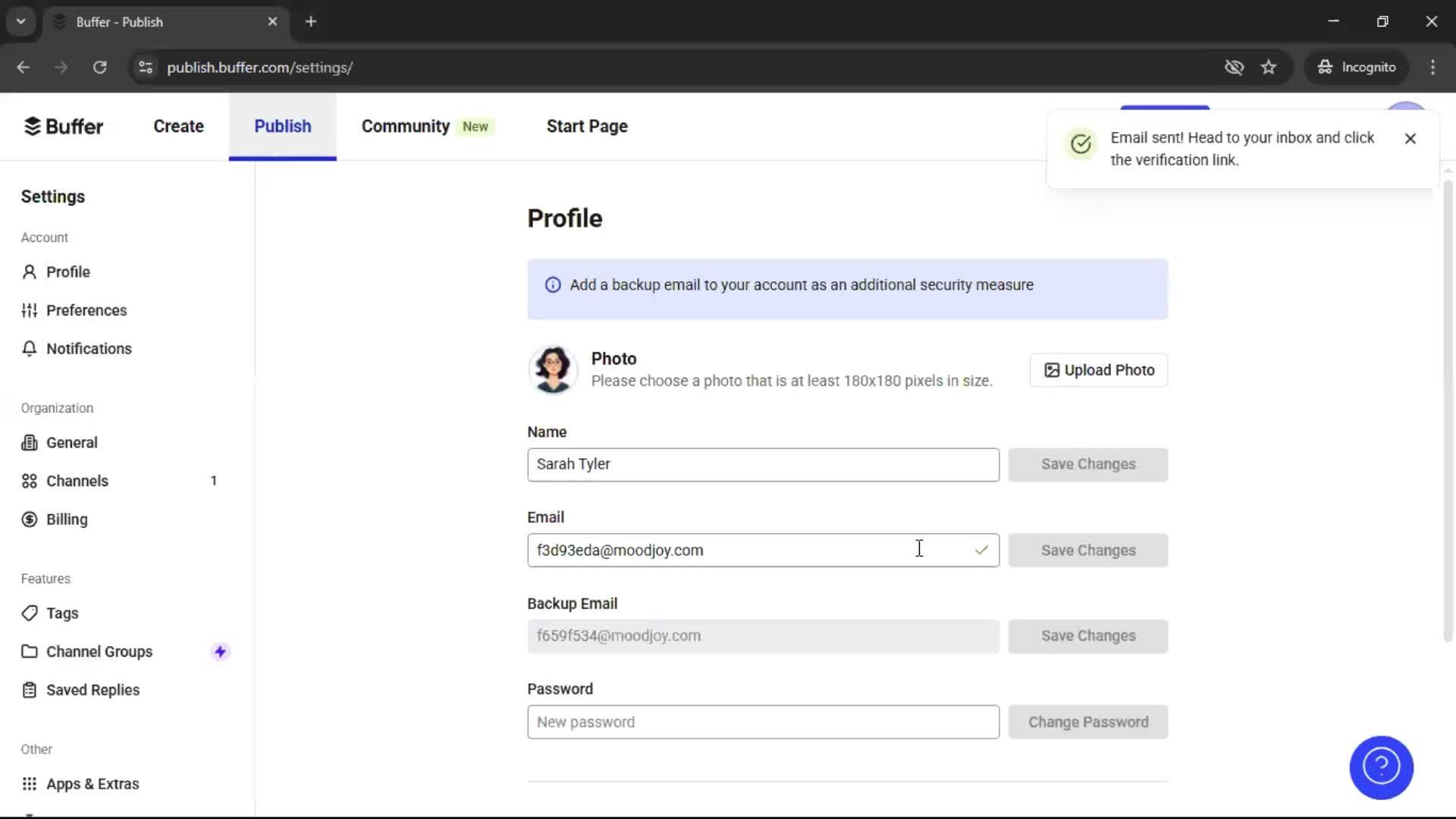Screen dimensions: 1456x819
Task: Click the Incognito profile icon in browser toolbar
Action: click(1325, 67)
